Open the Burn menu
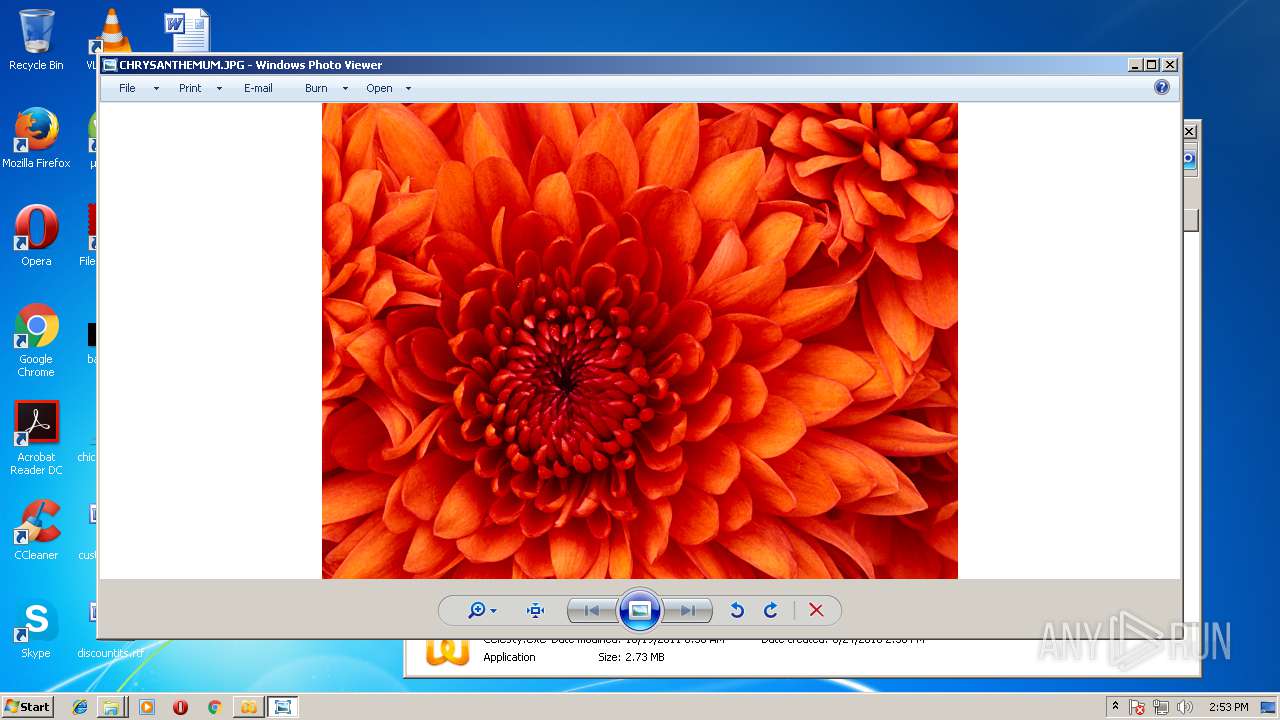This screenshot has width=1280, height=720. [316, 88]
